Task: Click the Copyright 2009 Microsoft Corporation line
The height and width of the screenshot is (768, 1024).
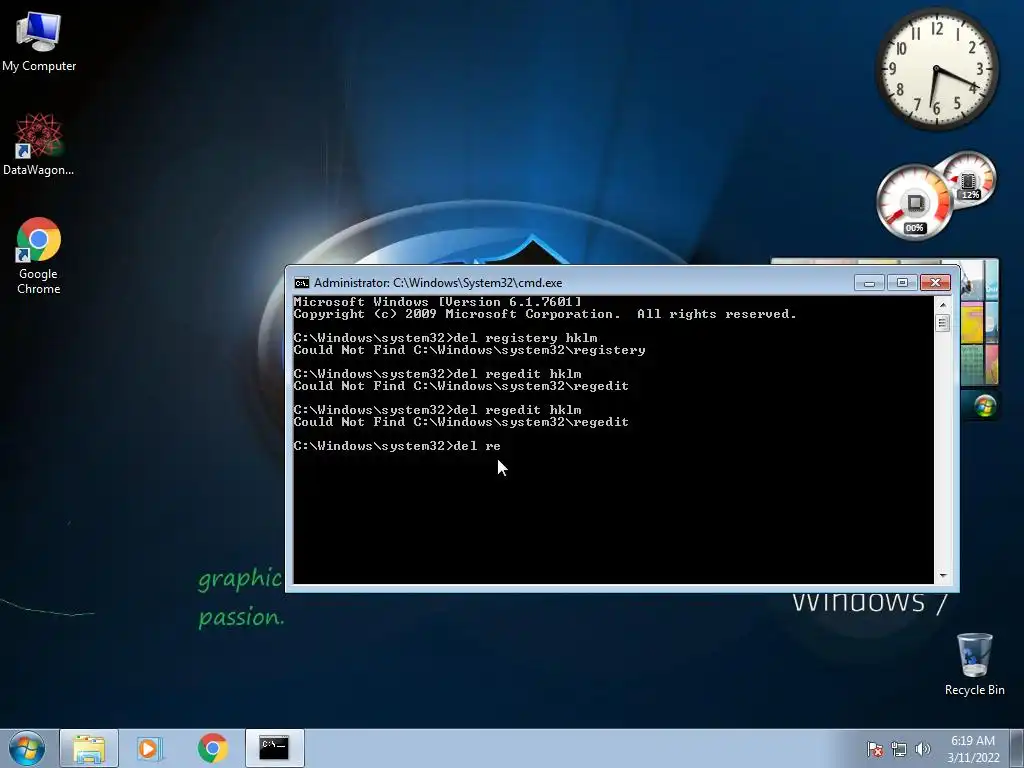Action: coord(545,314)
